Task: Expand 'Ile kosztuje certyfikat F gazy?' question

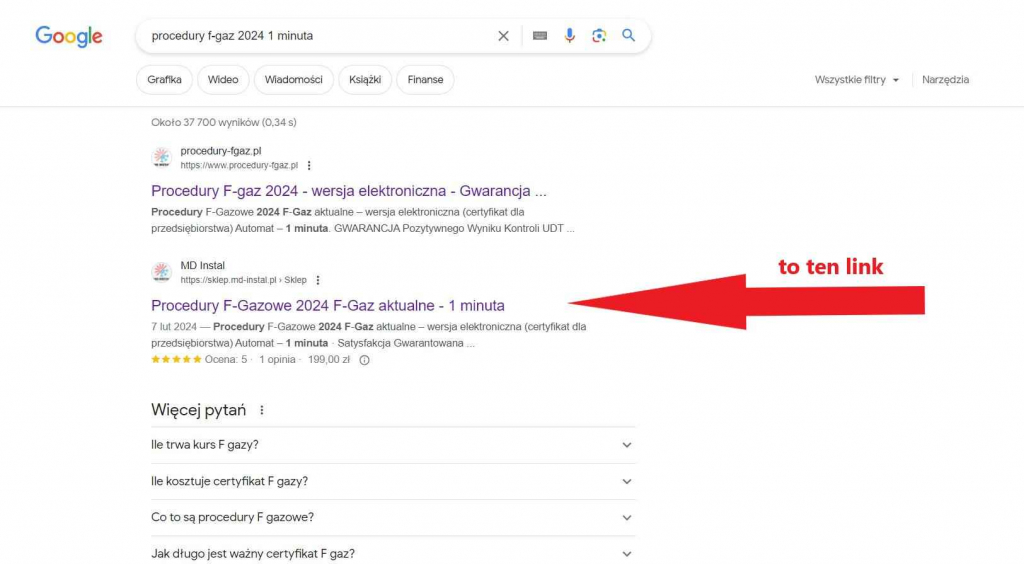Action: [626, 481]
